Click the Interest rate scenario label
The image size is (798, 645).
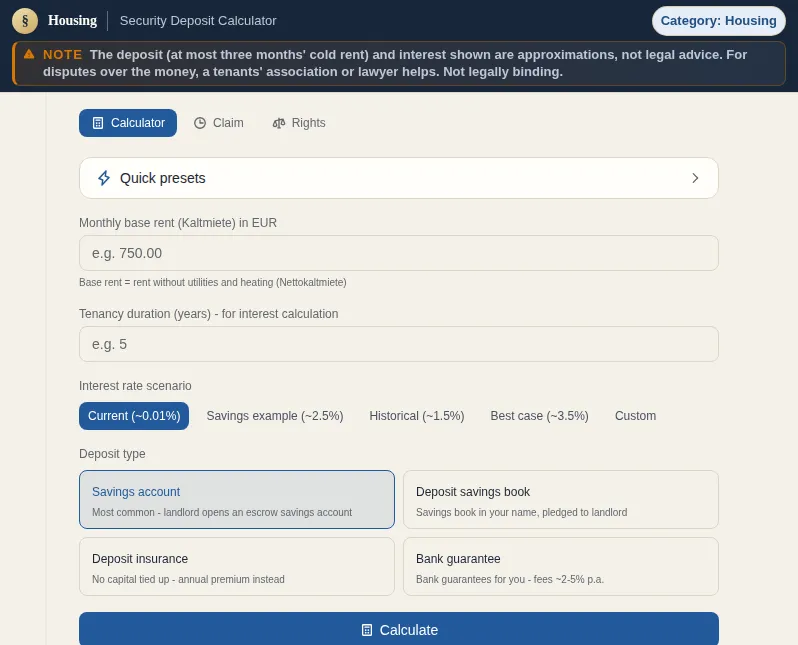point(135,386)
